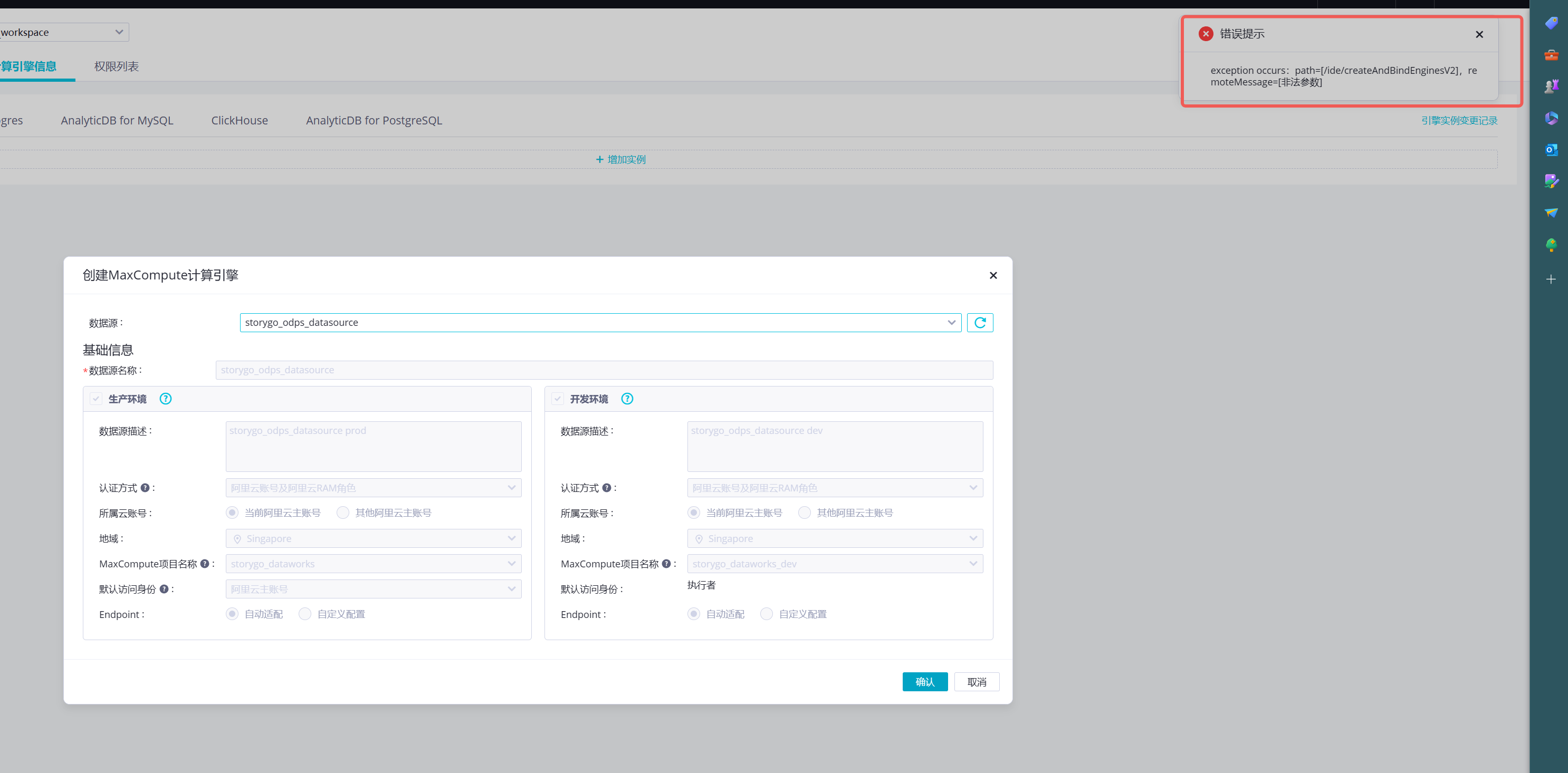Click the 增加实例 add instance button

(621, 159)
